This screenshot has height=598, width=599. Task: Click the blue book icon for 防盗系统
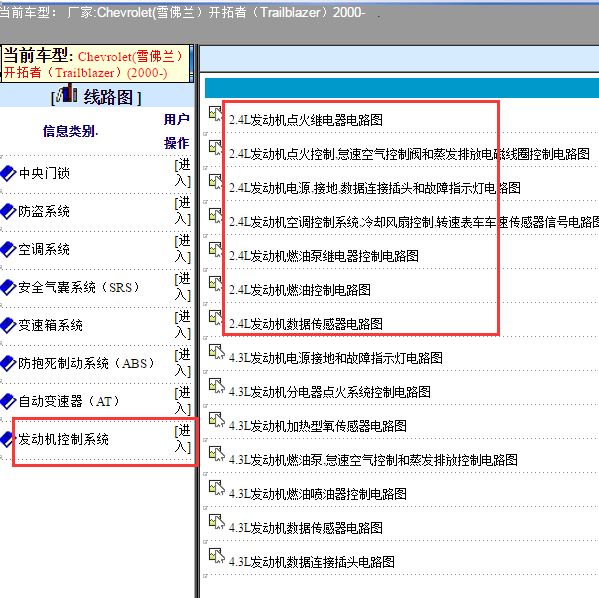8,211
